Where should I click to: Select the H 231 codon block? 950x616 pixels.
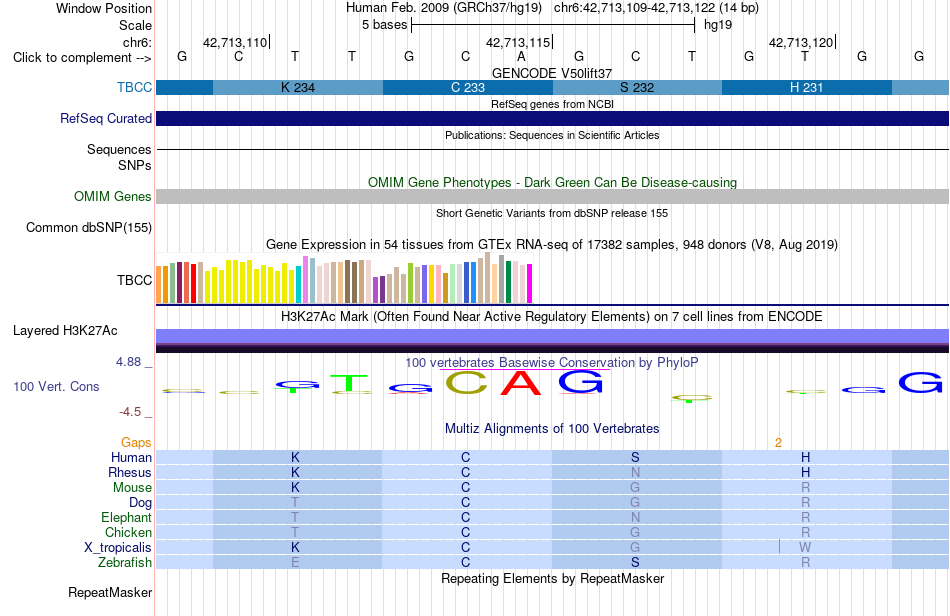tap(806, 87)
